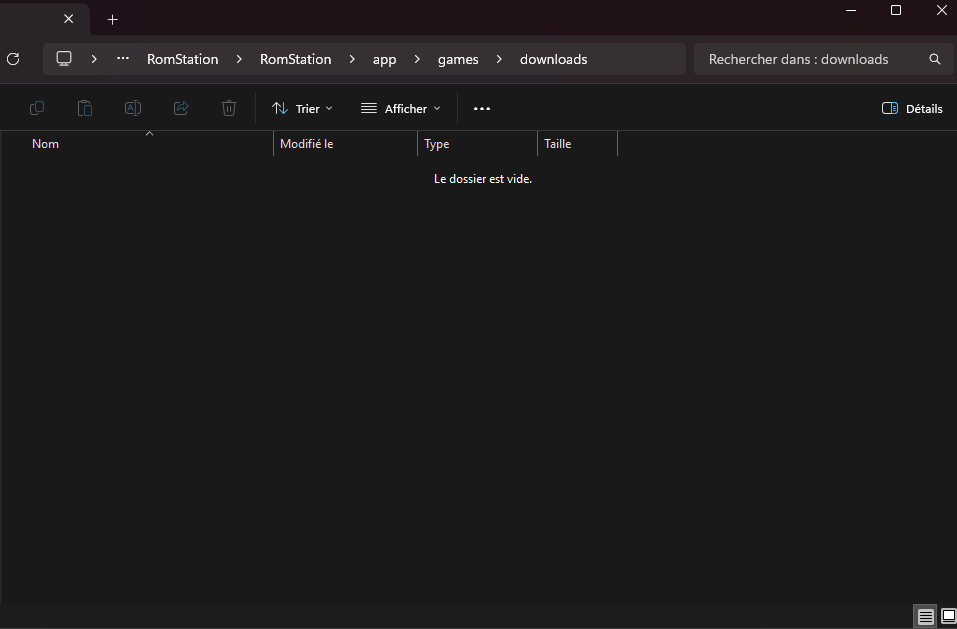Refresh the current folder view

click(x=13, y=59)
